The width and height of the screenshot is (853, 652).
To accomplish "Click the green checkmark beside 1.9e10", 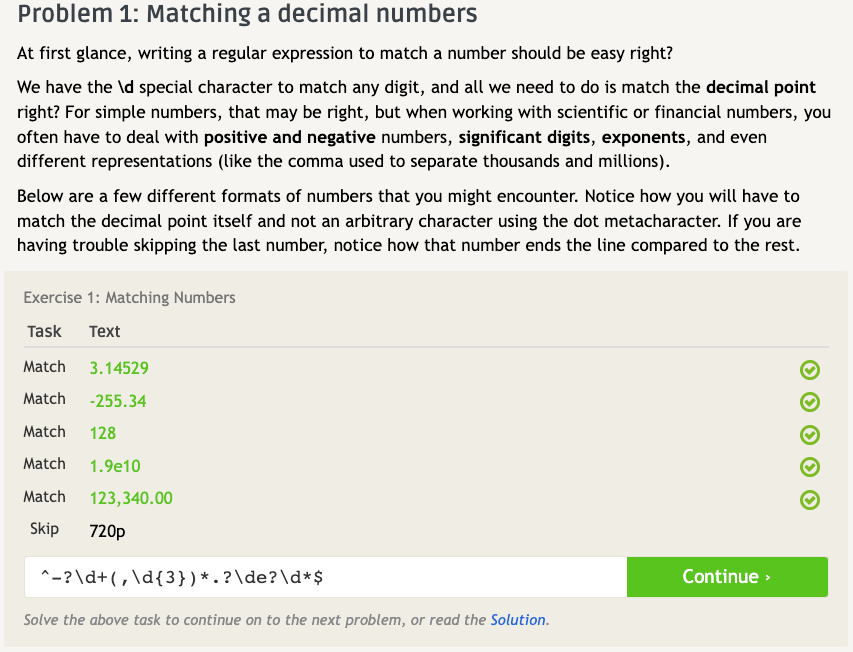I will click(810, 467).
